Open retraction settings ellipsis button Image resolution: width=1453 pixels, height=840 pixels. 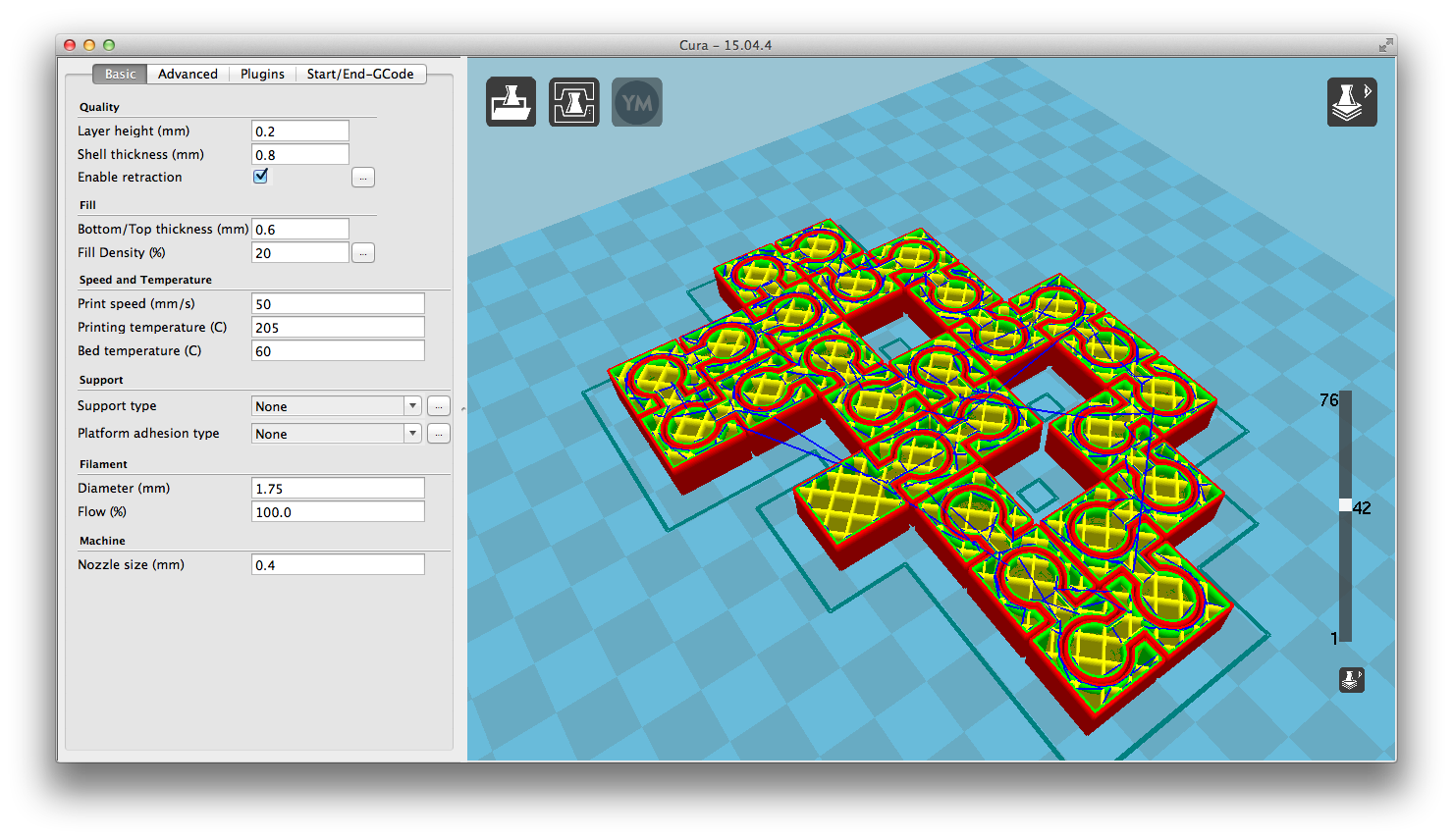[x=363, y=178]
